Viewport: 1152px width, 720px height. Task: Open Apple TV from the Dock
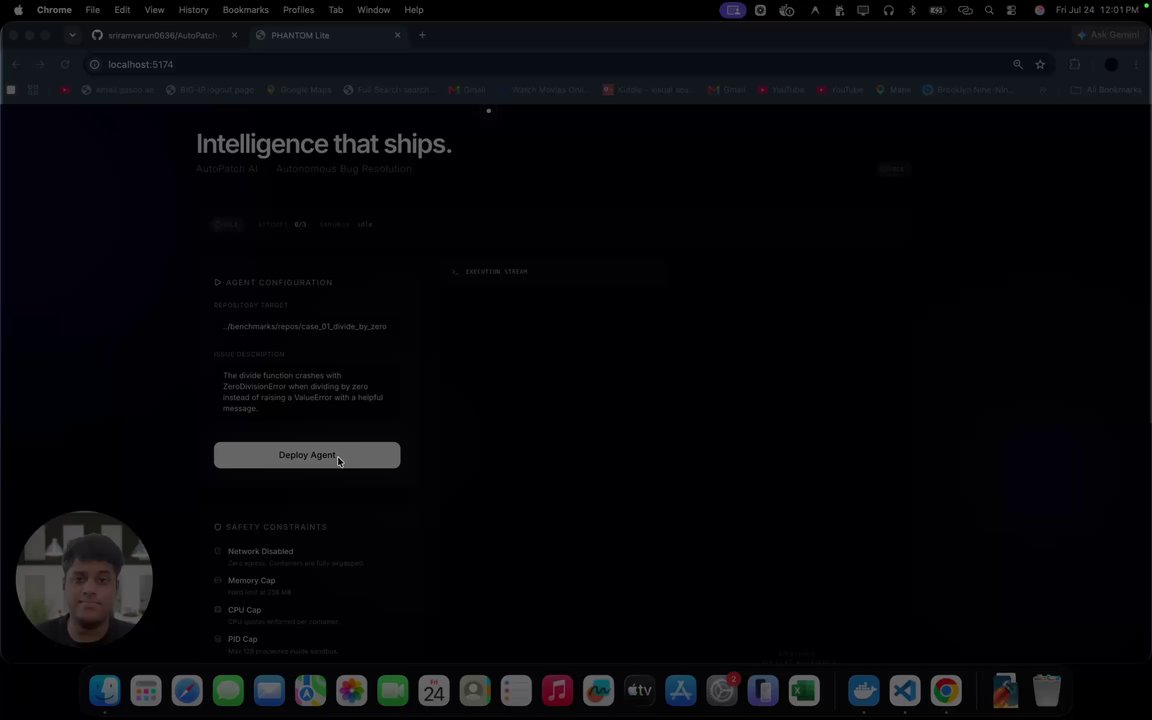(x=640, y=691)
